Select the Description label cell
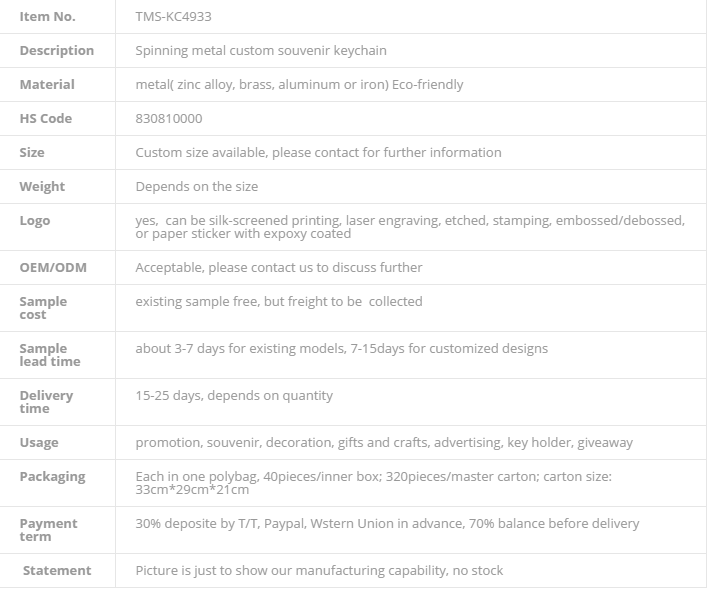Screen dimensions: 707x591 57,50
